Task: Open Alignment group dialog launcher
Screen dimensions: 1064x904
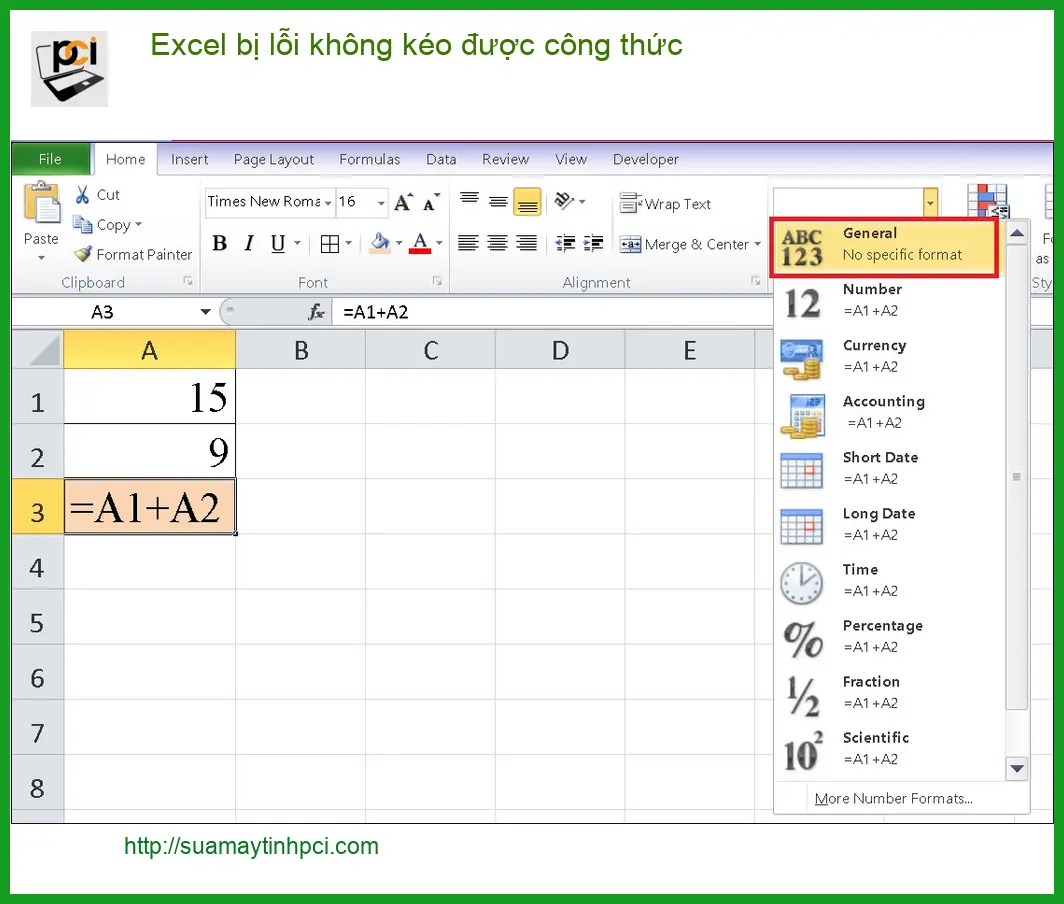Action: coord(755,281)
